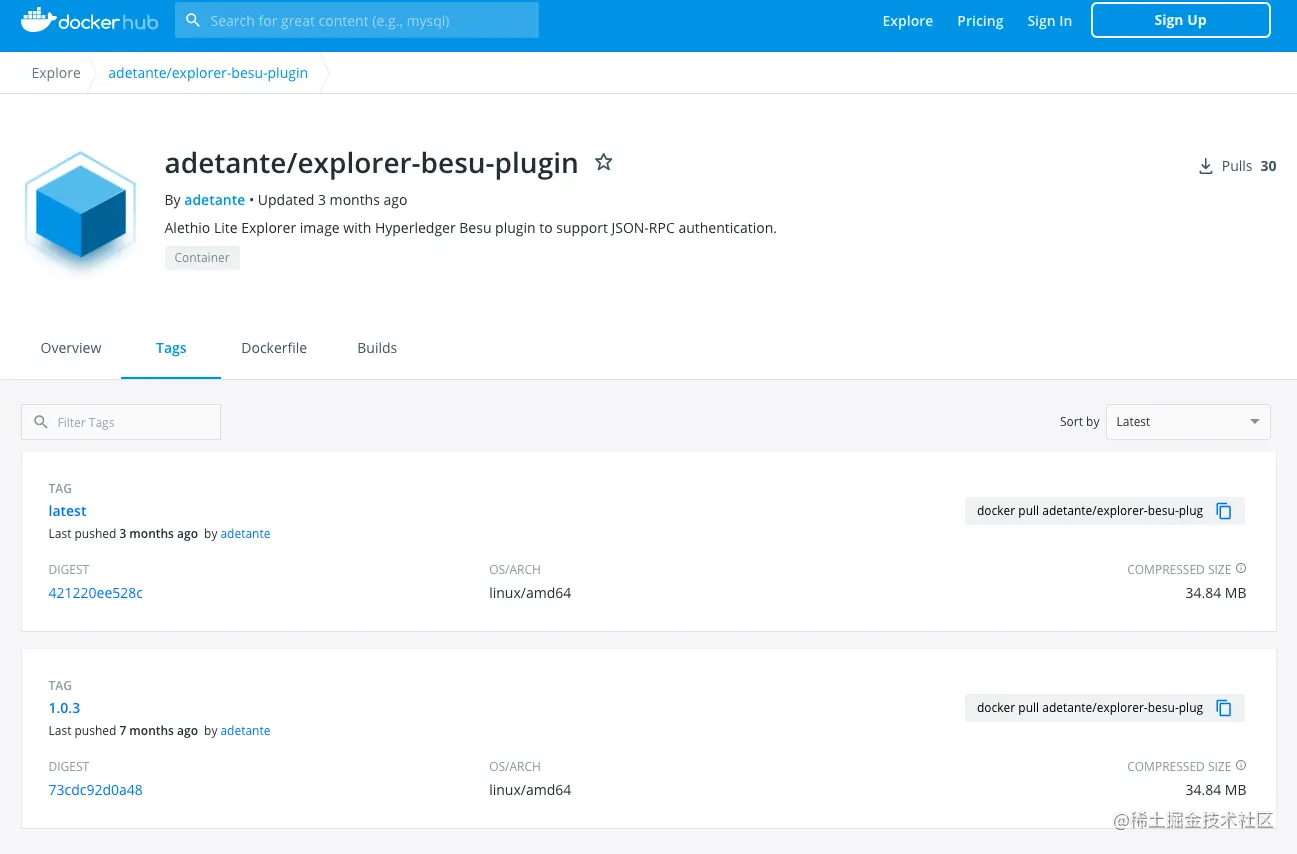1297x854 pixels.
Task: Click Explore in the breadcrumb
Action: [56, 73]
